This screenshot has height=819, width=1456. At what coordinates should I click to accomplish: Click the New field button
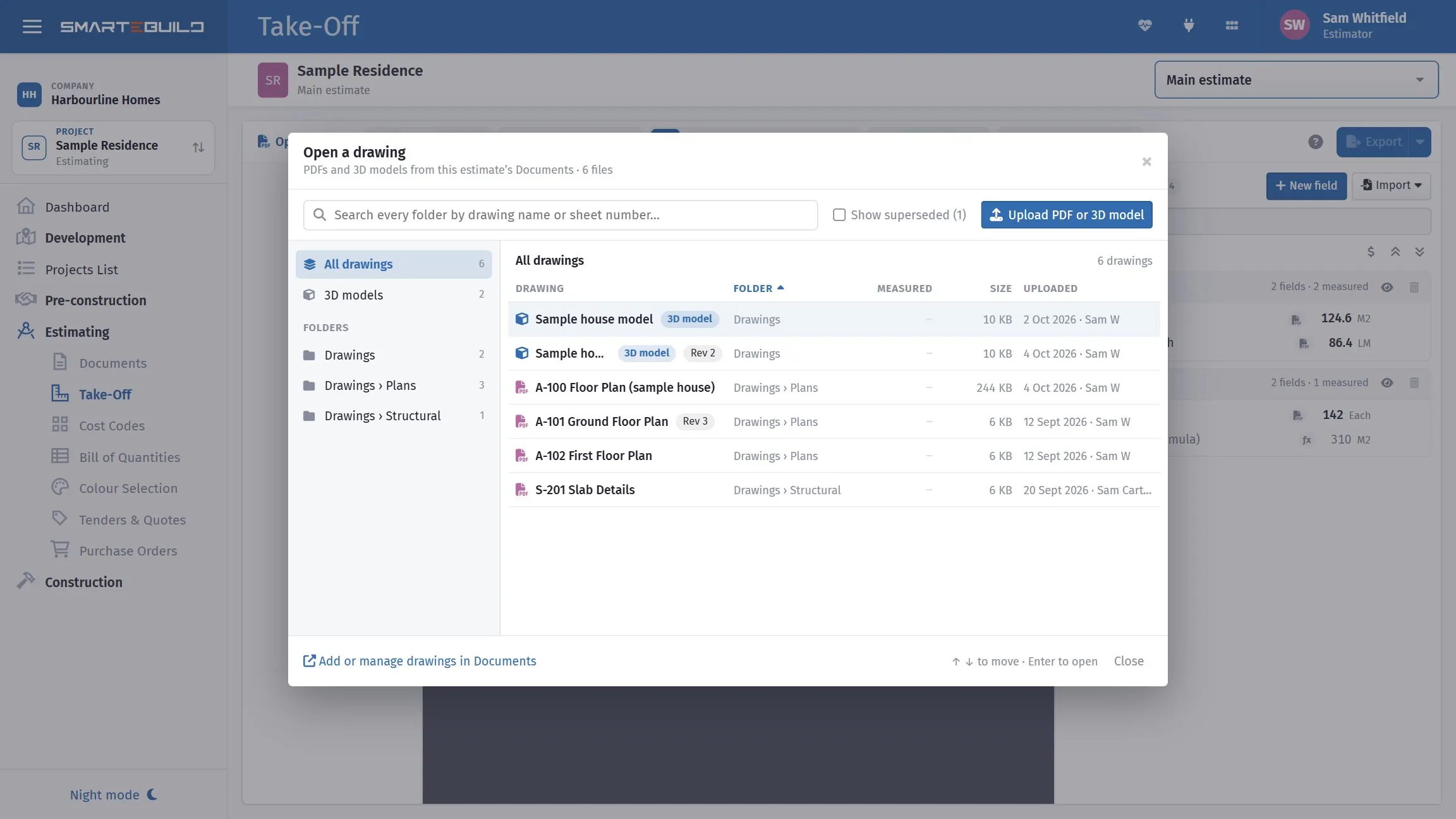[x=1306, y=186]
